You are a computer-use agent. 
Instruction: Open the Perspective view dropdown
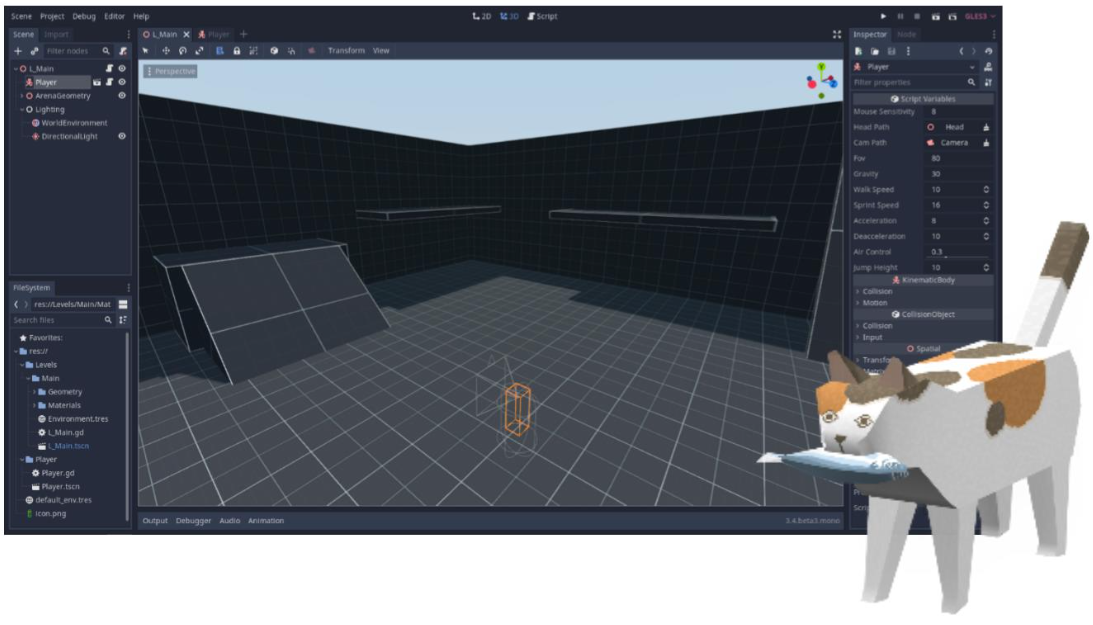tap(171, 71)
